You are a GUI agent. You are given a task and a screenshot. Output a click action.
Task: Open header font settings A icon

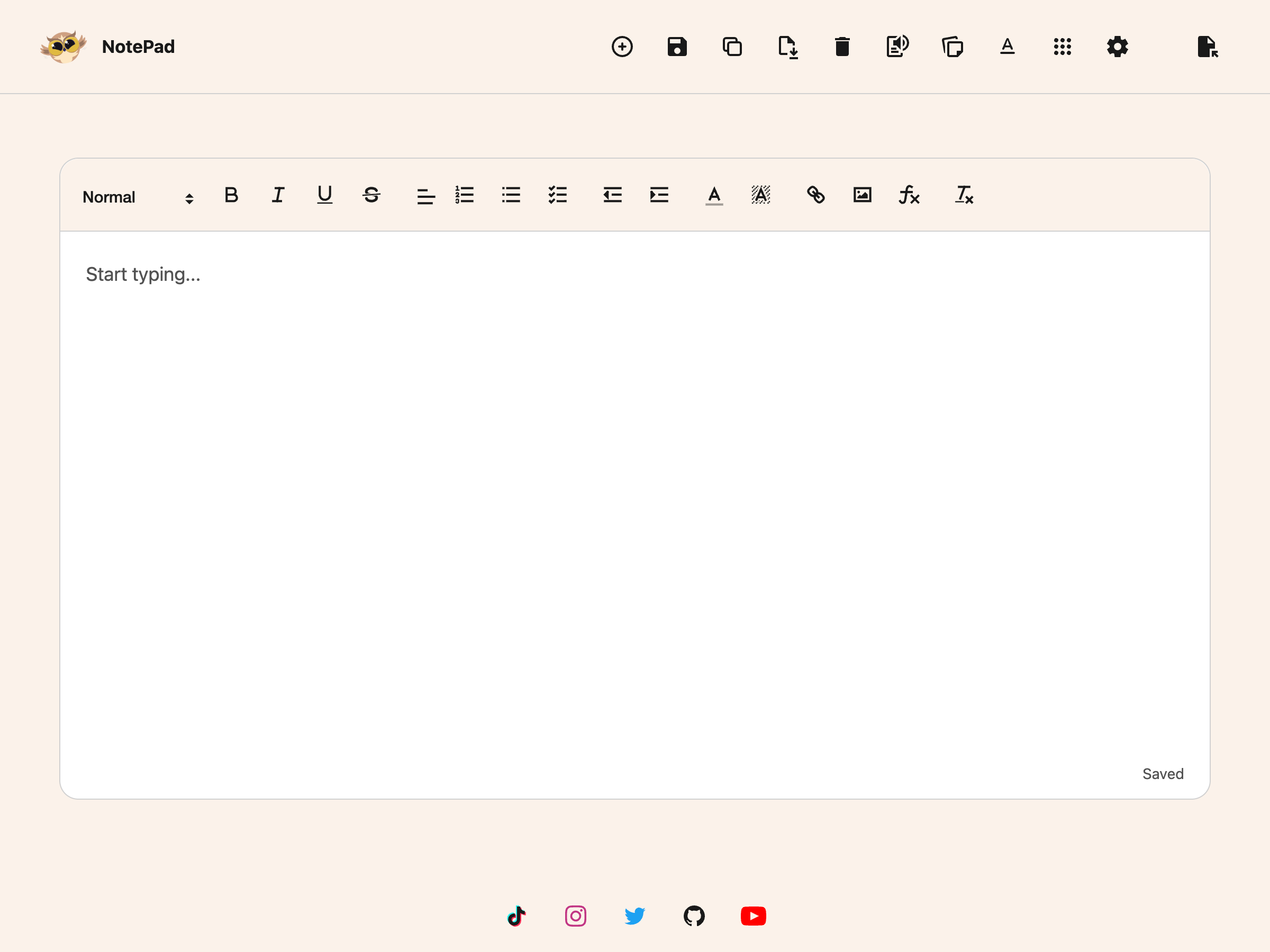pyautogui.click(x=1007, y=46)
